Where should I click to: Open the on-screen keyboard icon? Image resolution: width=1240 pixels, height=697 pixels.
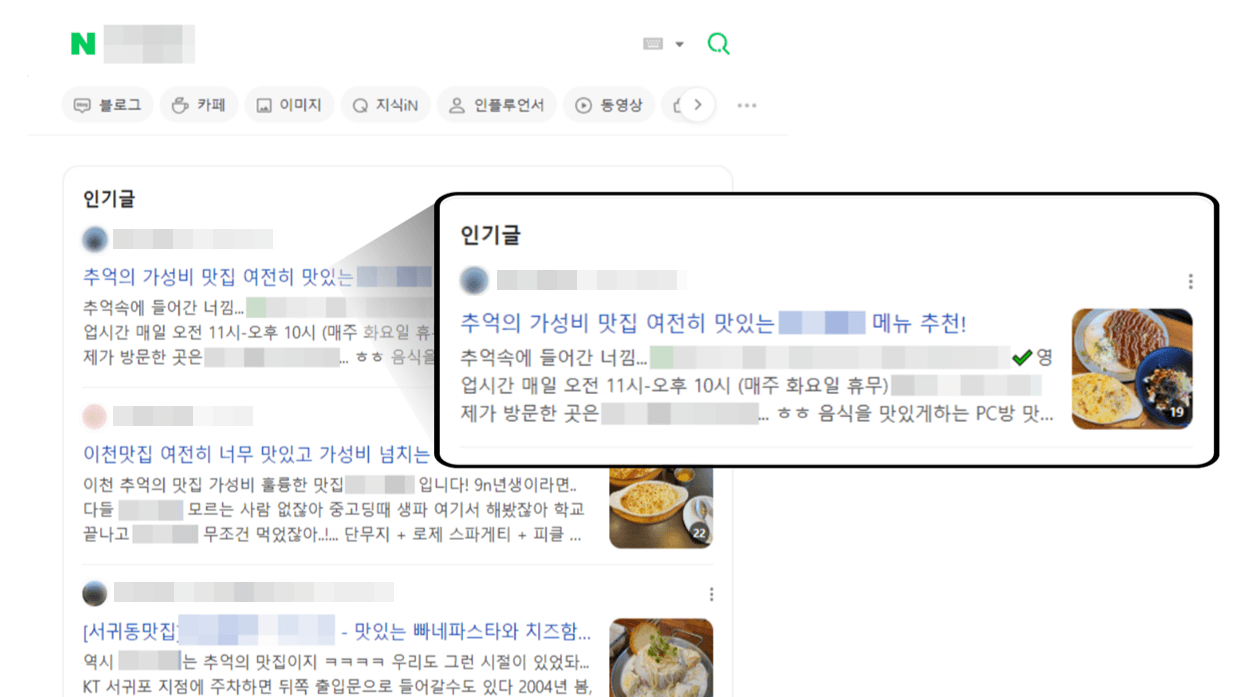(653, 44)
